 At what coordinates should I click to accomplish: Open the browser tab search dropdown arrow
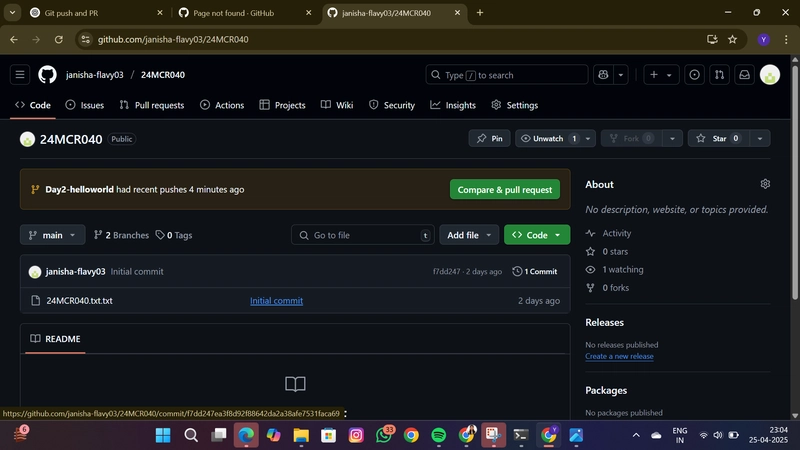coord(12,13)
